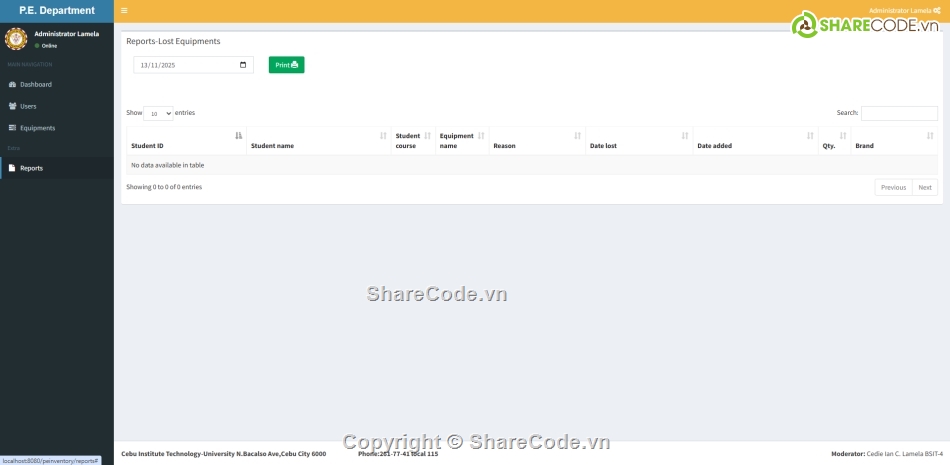Sort table by Date added column
Viewport: 950px width, 465px height.
(754, 145)
